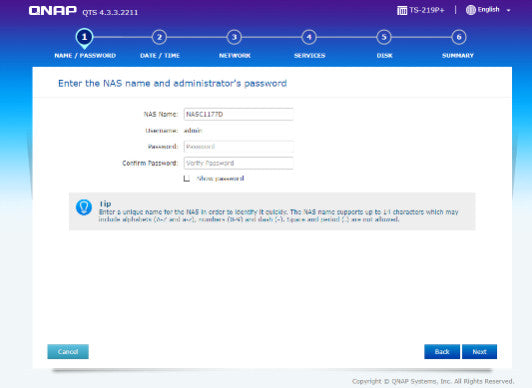Click the NAS Name field label
532x388 pixels.
click(160, 114)
